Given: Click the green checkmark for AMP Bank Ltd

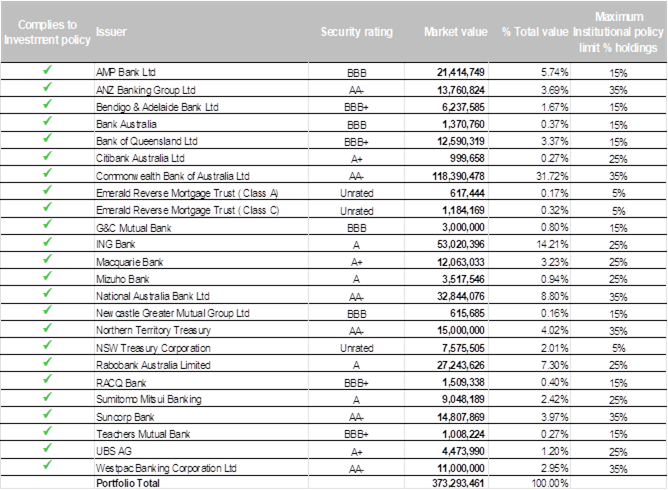Looking at the screenshot, I should [47, 70].
